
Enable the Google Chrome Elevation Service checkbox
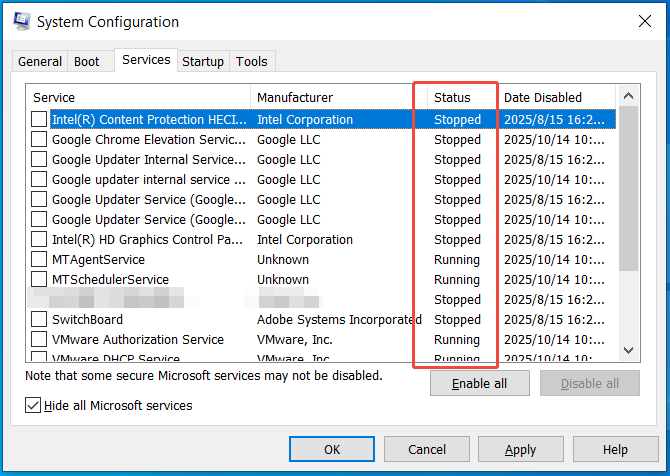(39, 139)
